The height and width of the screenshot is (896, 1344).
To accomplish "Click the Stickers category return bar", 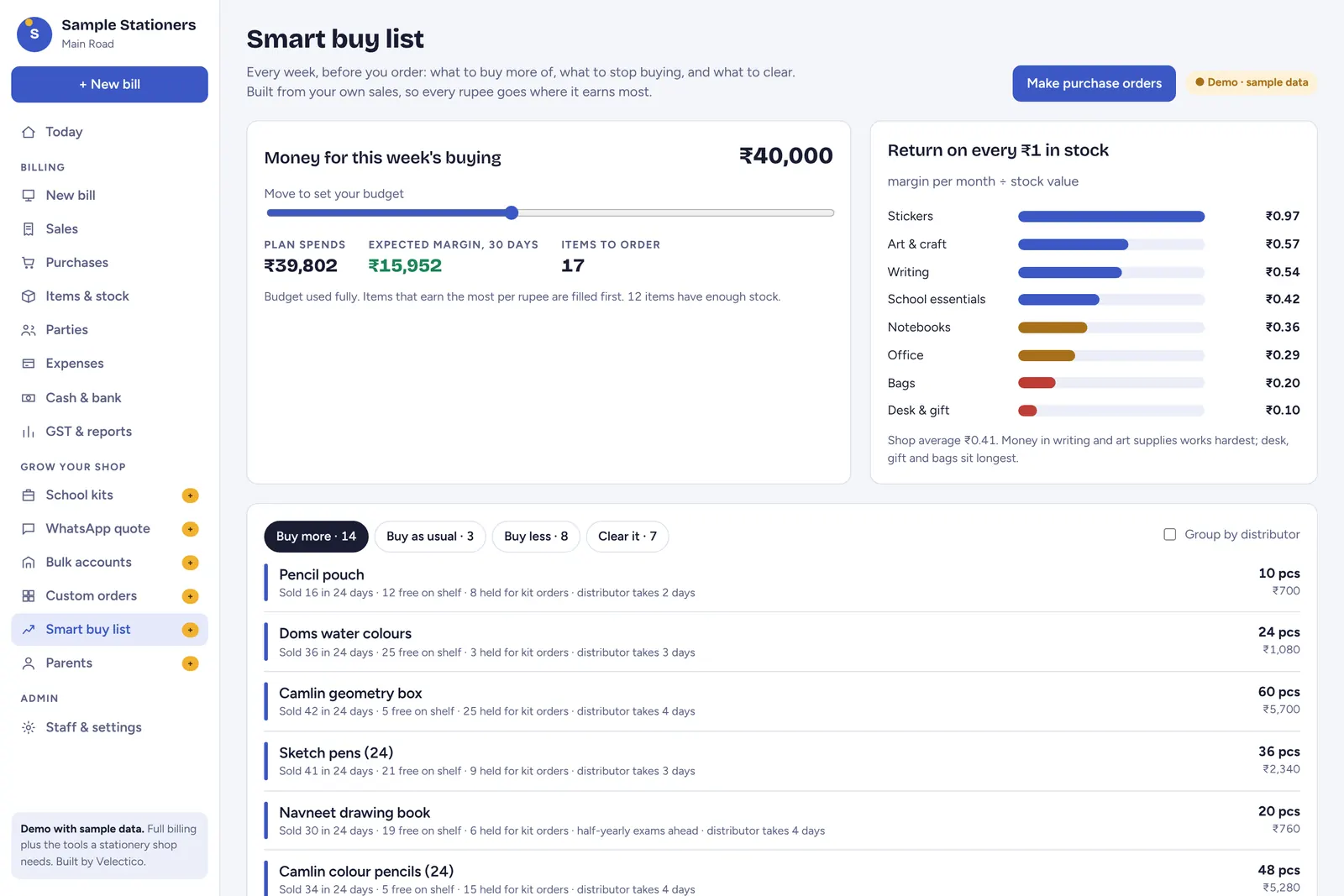I will click(x=1111, y=217).
